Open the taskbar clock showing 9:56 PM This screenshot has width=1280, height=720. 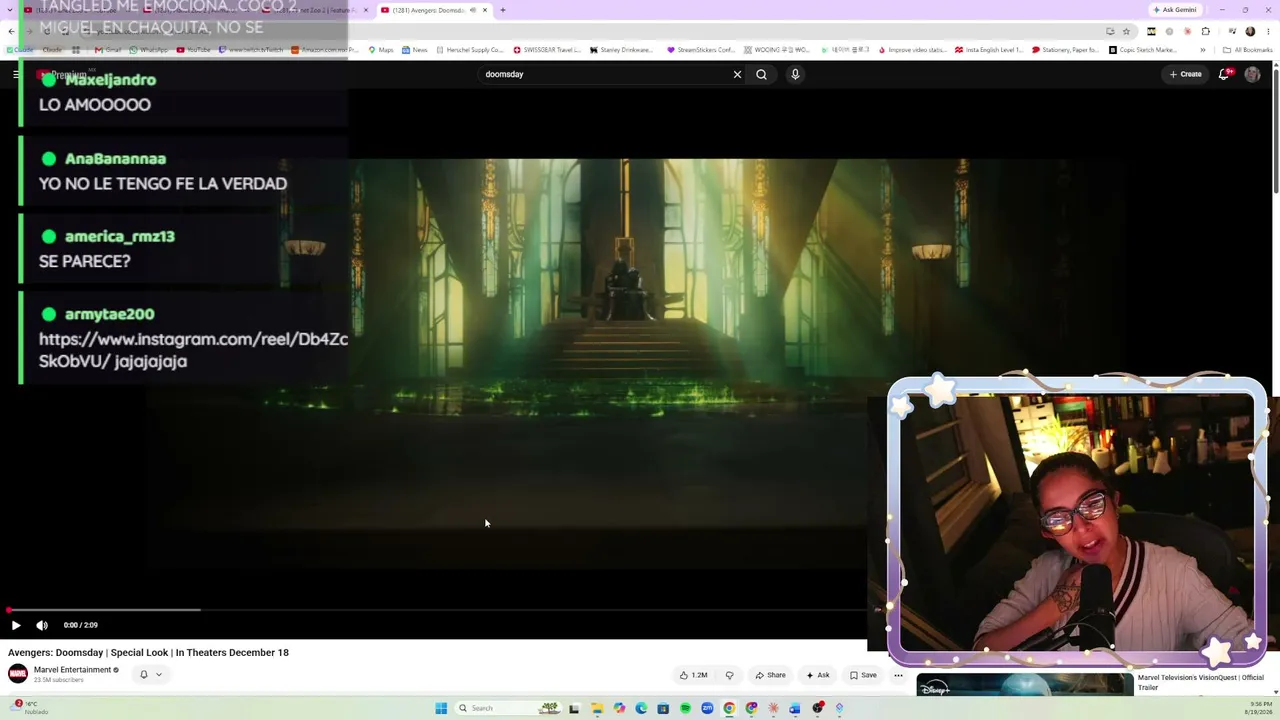coord(1259,708)
